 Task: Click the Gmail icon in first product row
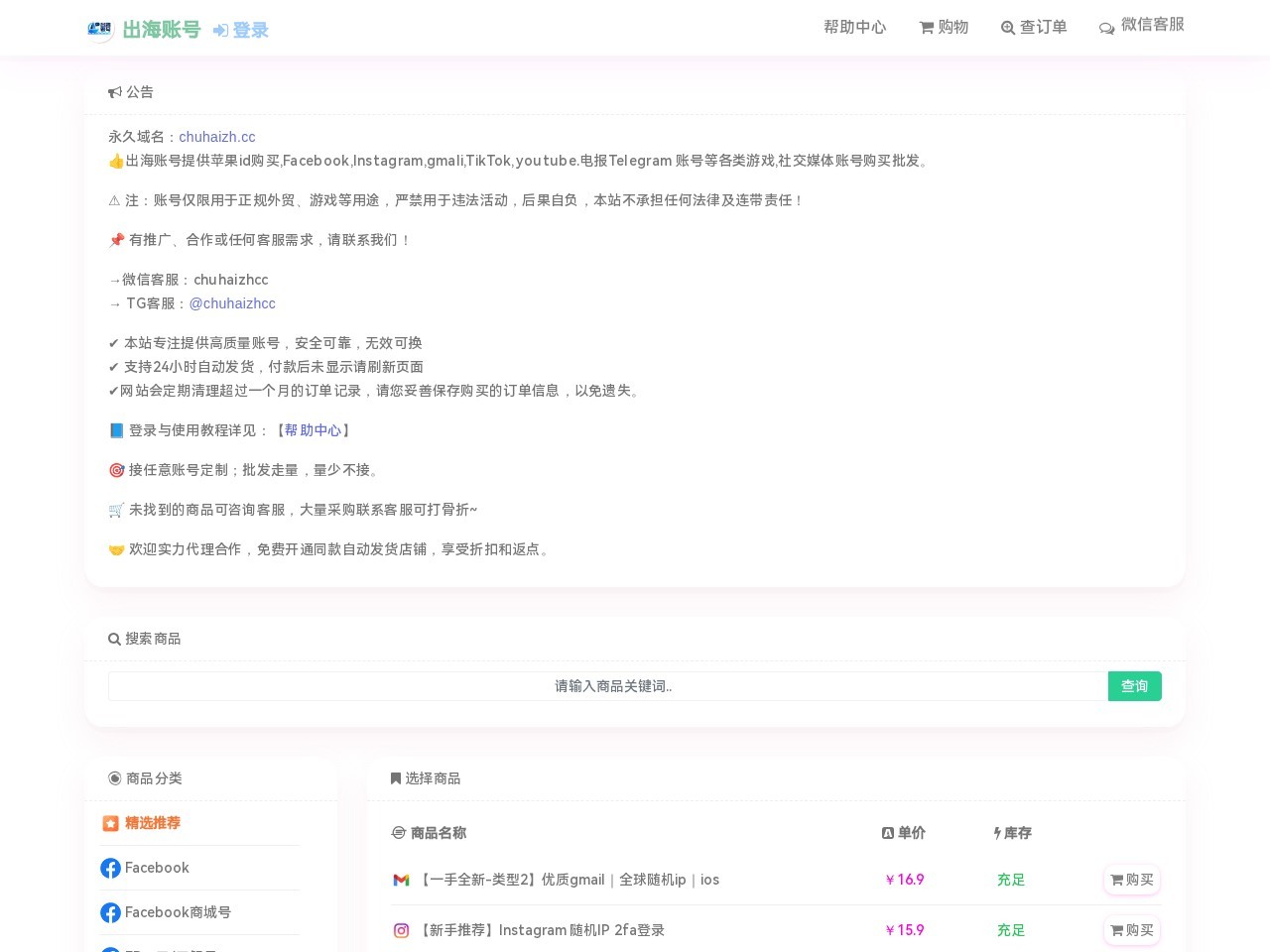coord(401,880)
